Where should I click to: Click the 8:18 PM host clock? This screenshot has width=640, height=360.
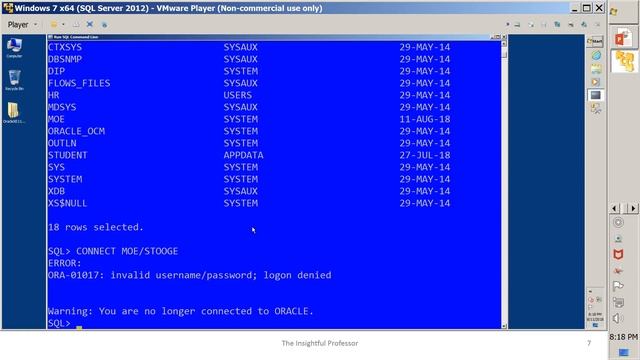pos(623,337)
